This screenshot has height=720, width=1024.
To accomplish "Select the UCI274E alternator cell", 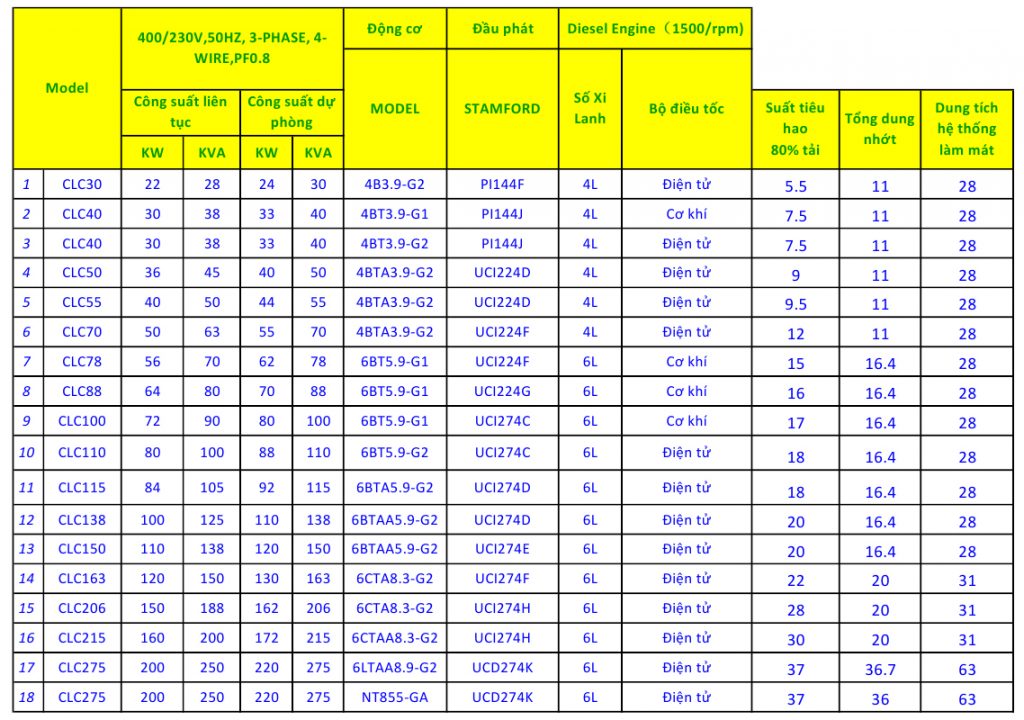I will pos(501,548).
